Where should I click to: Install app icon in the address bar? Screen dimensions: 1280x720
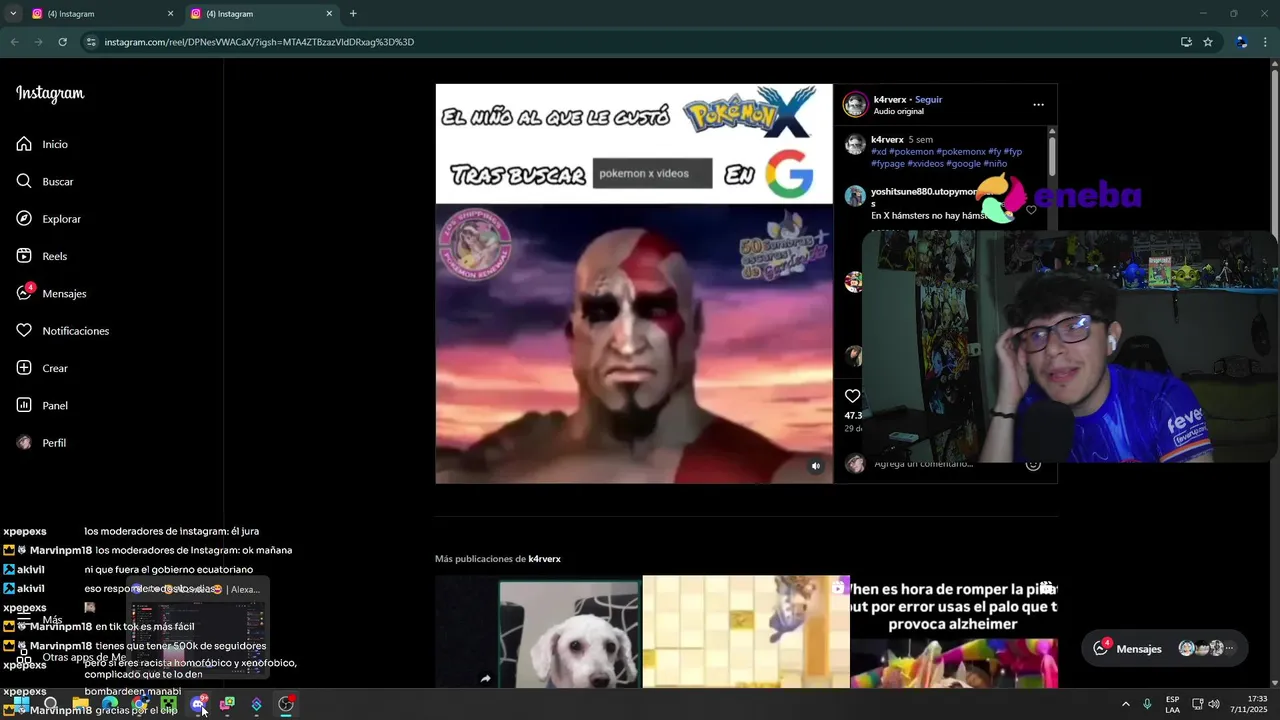pos(1186,42)
